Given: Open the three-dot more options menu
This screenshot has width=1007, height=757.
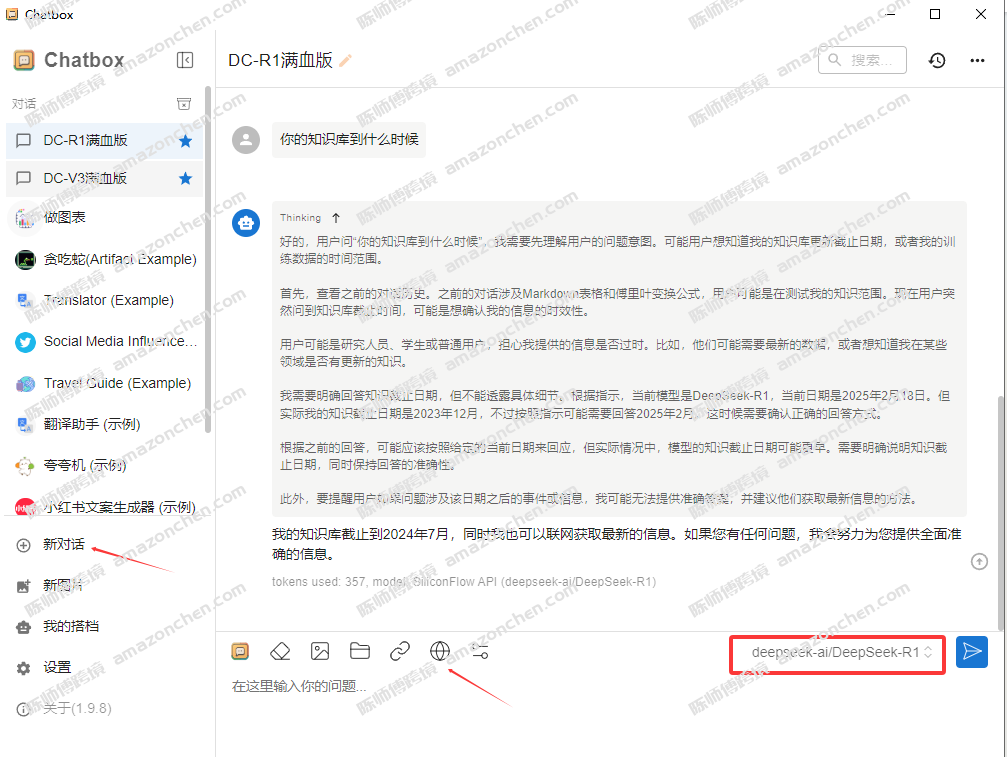Looking at the screenshot, I should click(977, 60).
